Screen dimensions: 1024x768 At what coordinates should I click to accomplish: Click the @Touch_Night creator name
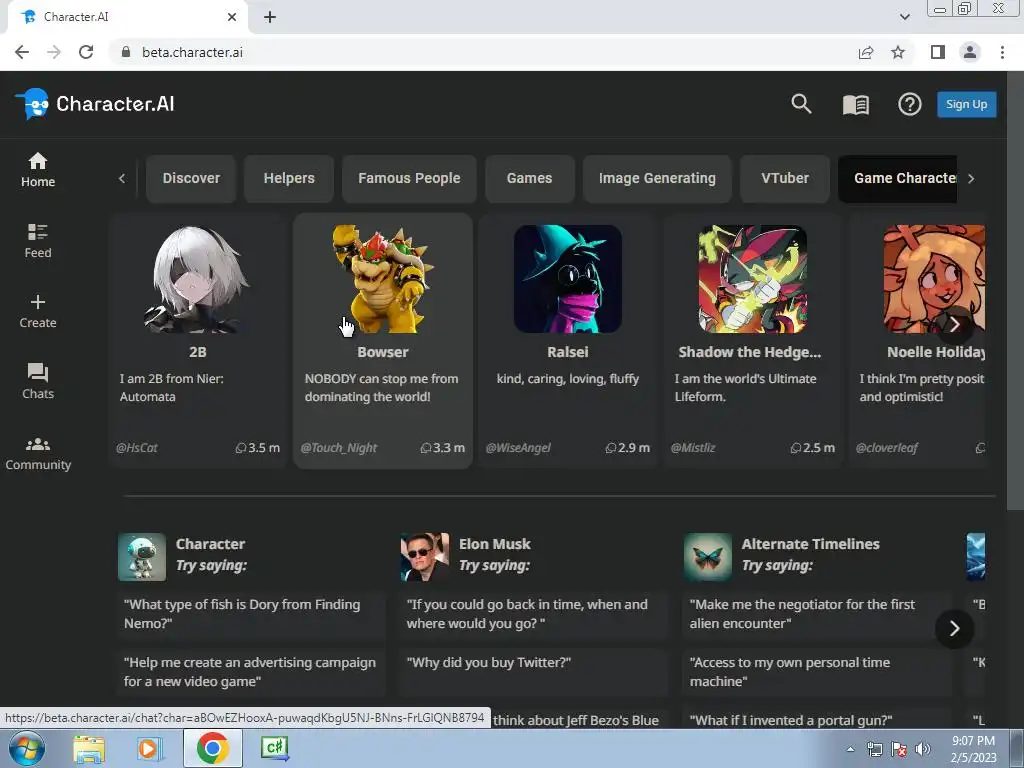click(x=339, y=448)
